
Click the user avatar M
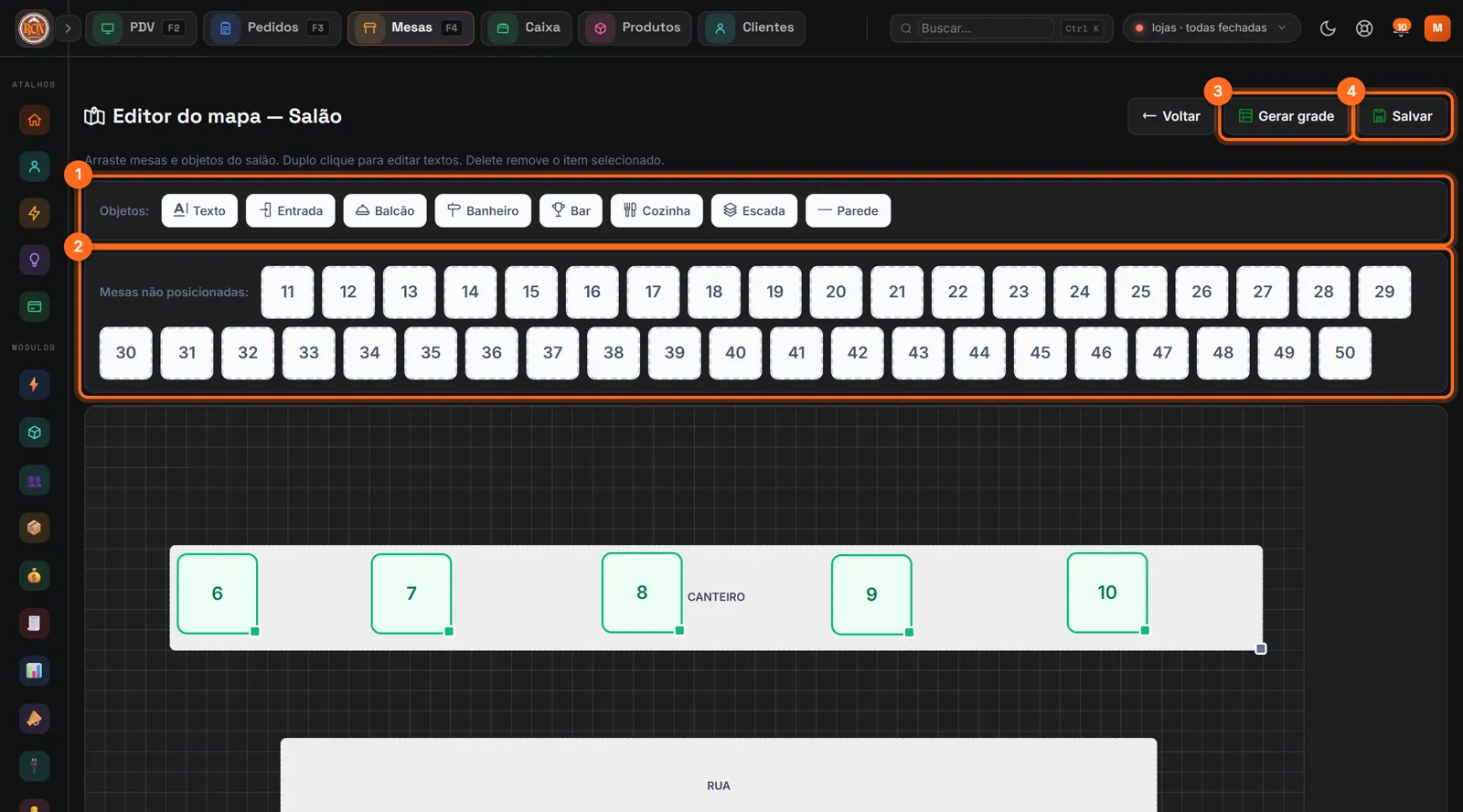click(x=1437, y=28)
